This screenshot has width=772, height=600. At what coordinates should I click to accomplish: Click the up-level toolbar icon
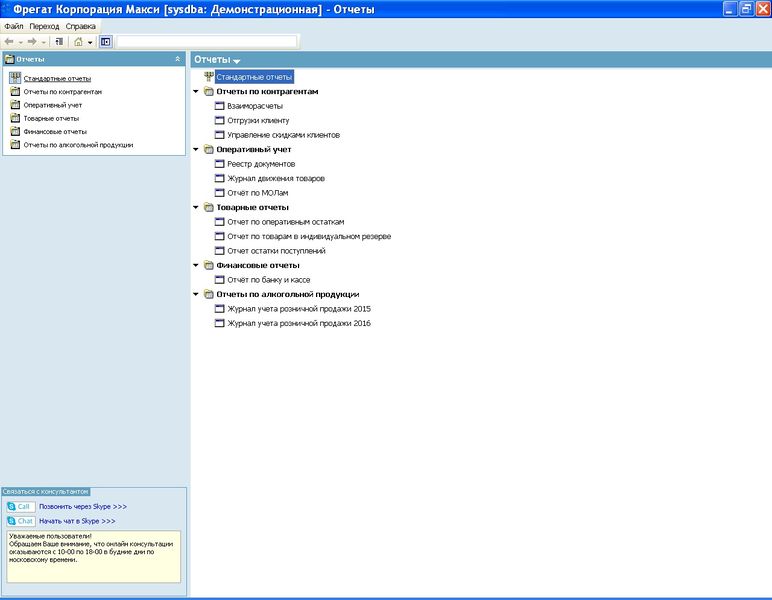click(x=59, y=42)
